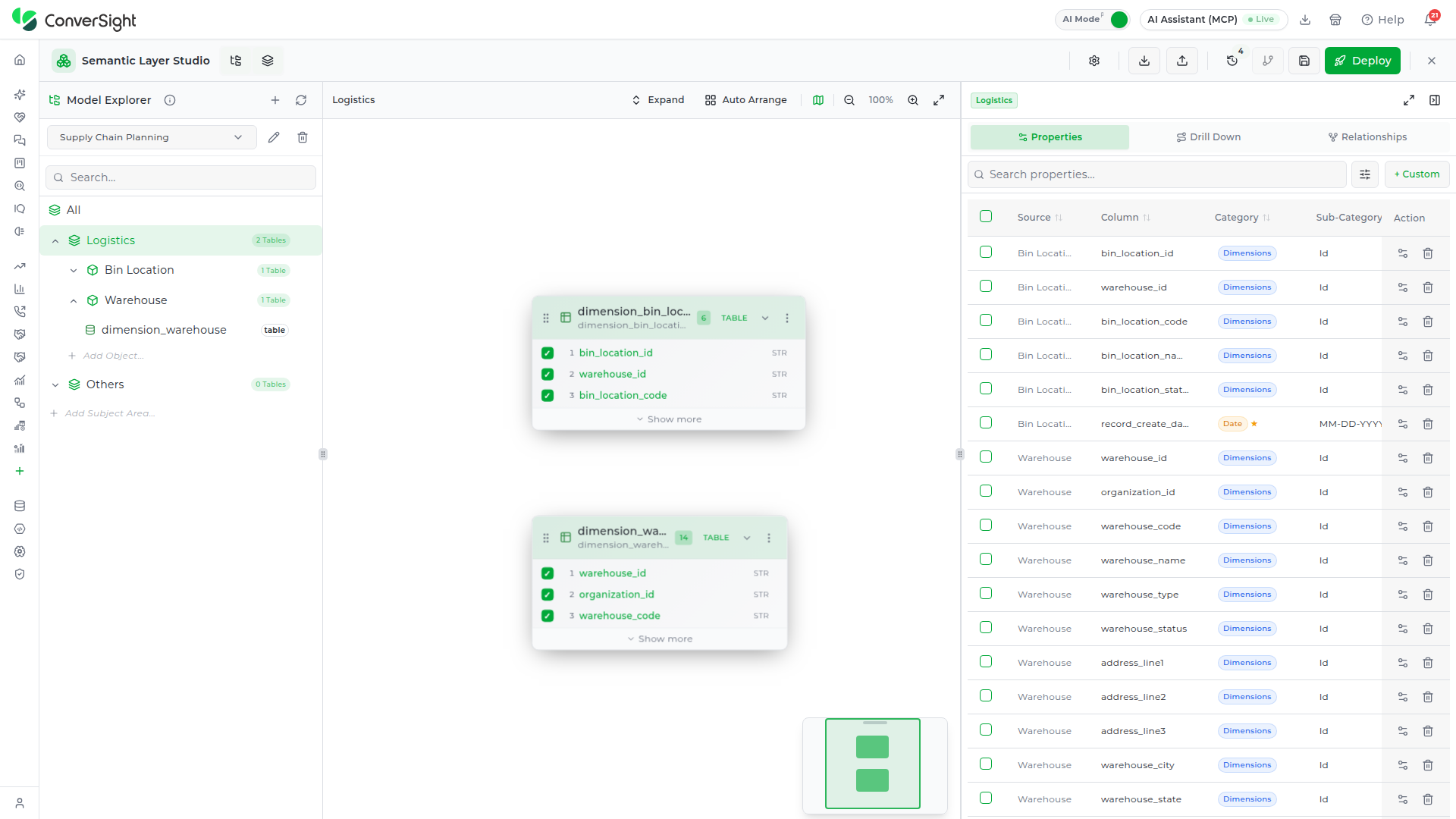The image size is (1456, 819).
Task: Add new item with Model Explorer plus icon
Action: pos(275,100)
